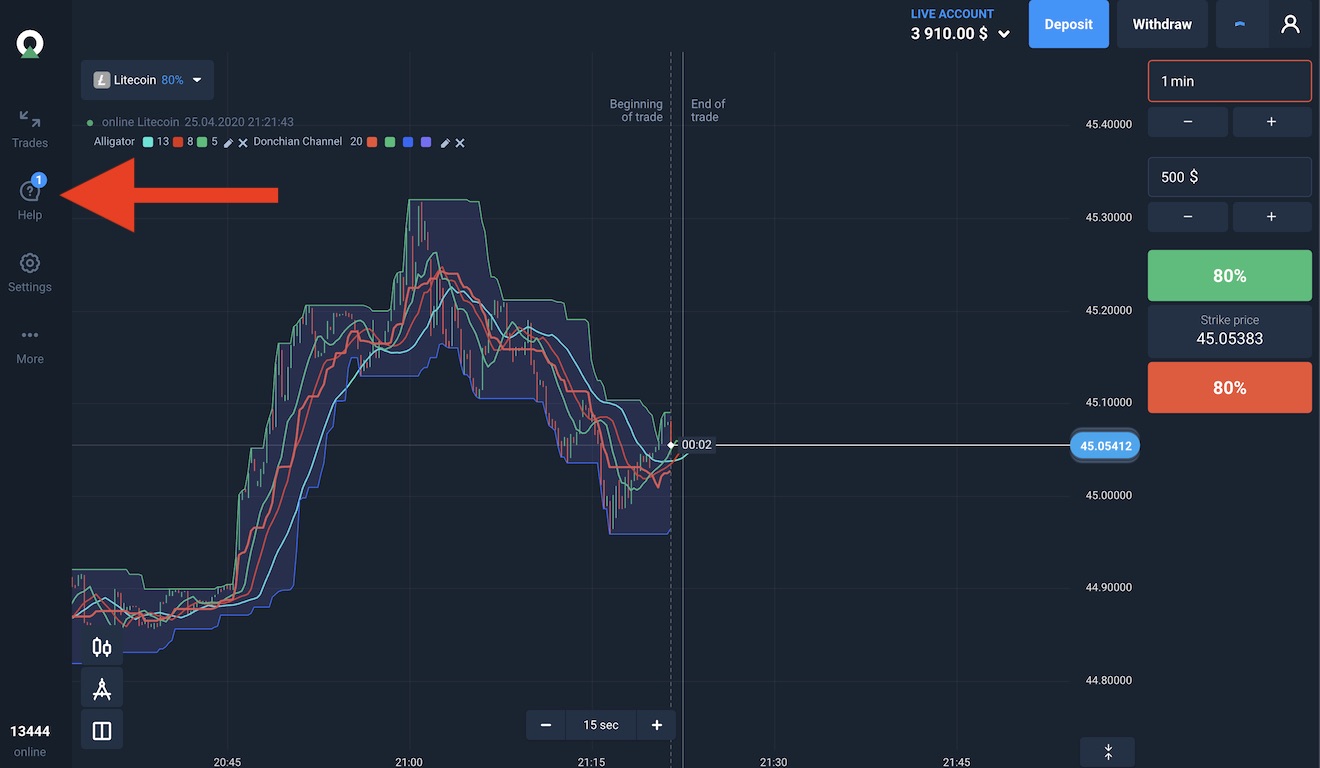Click the 500 $ amount field

(1229, 177)
